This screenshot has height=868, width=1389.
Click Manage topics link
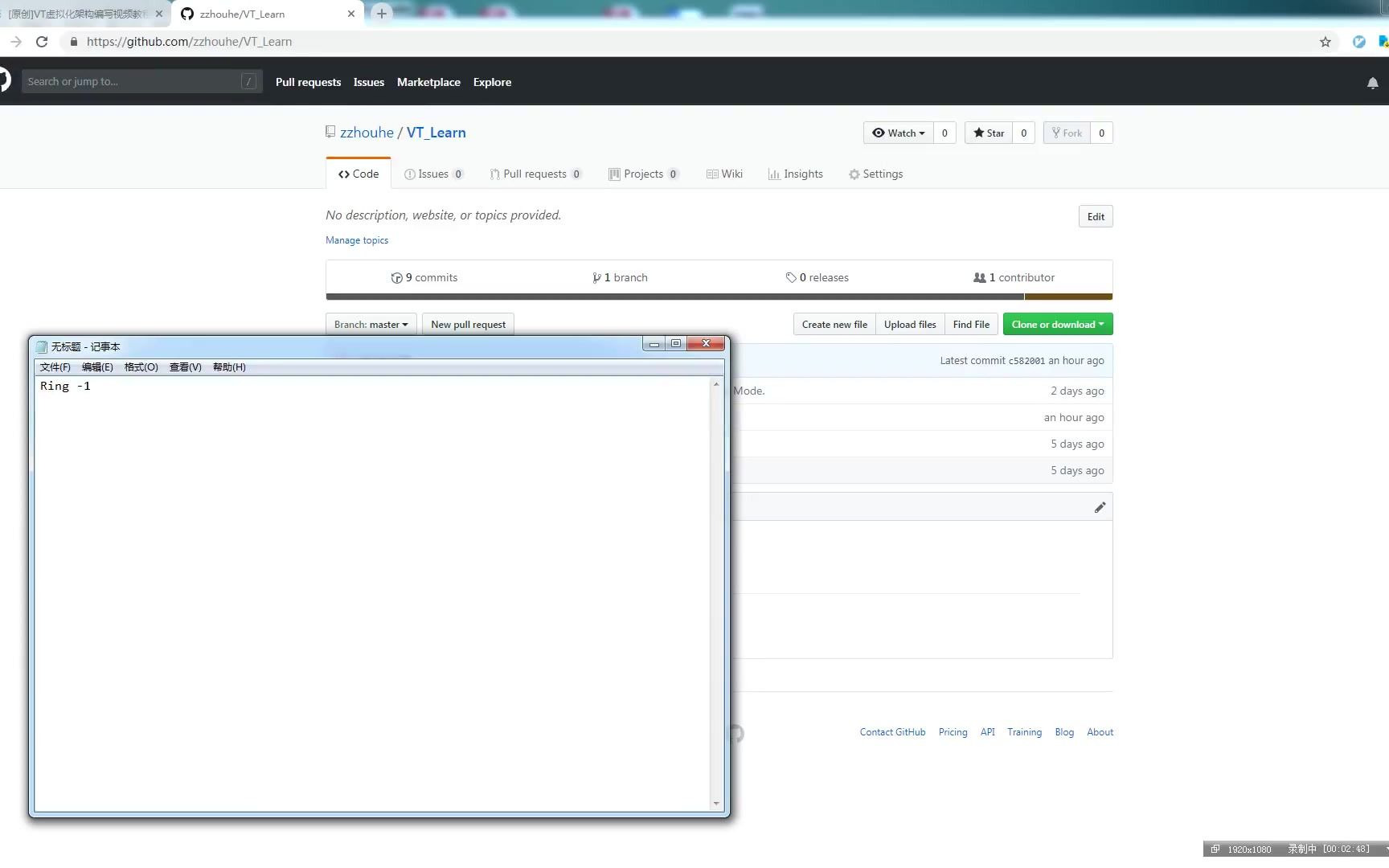(x=357, y=240)
